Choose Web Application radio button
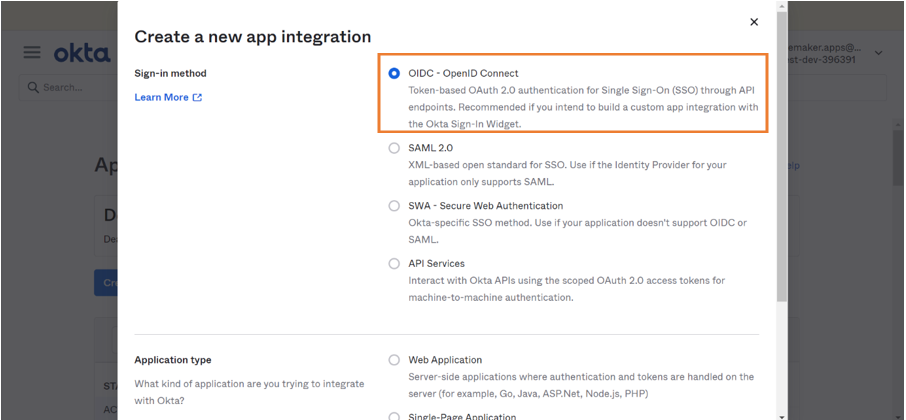906x420 pixels. tap(394, 360)
